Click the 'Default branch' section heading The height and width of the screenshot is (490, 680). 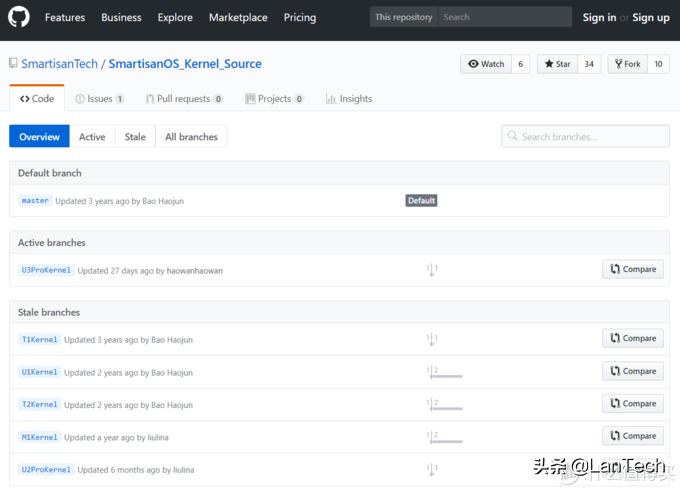pyautogui.click(x=50, y=173)
